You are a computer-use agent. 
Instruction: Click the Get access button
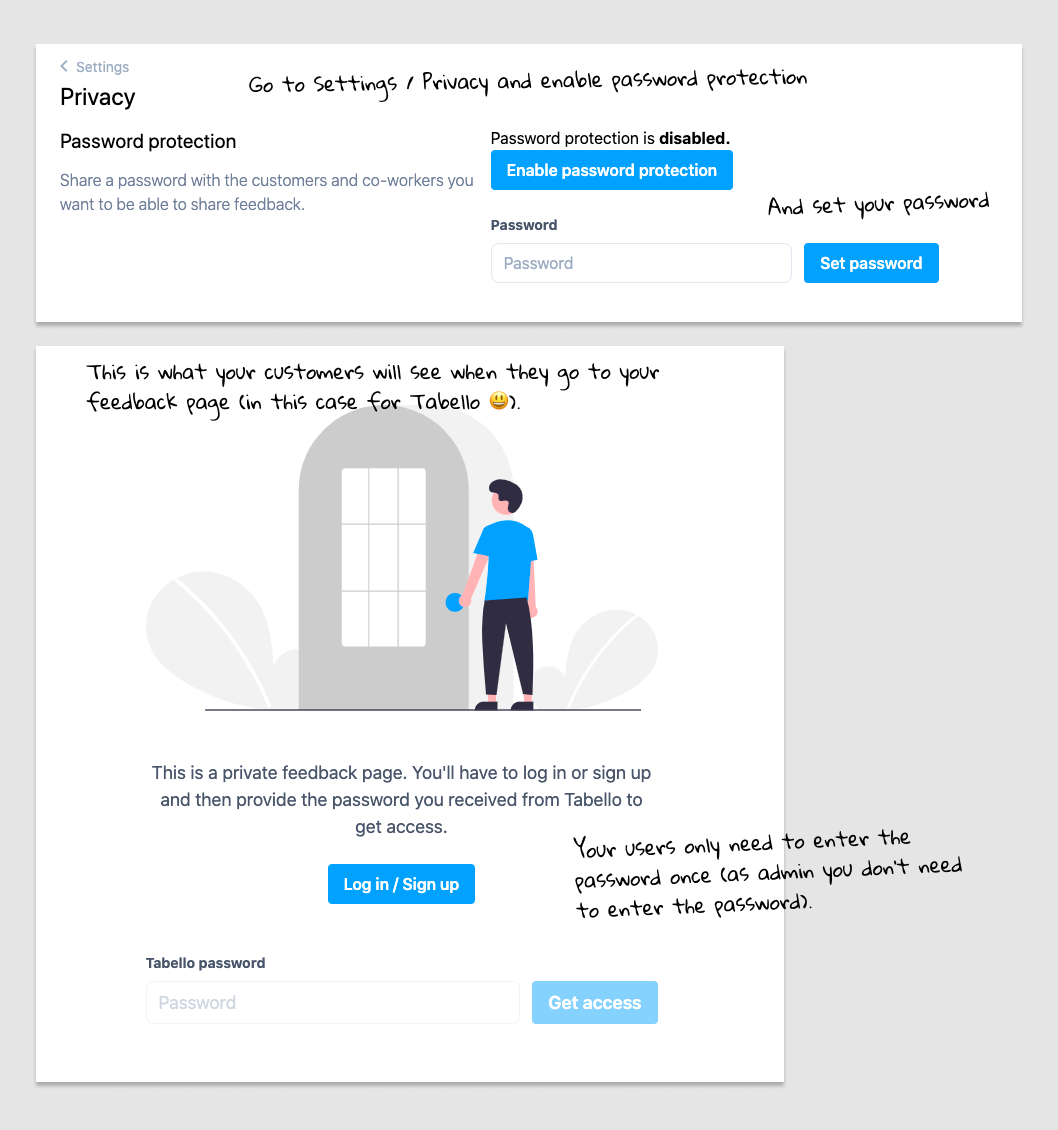click(595, 1002)
